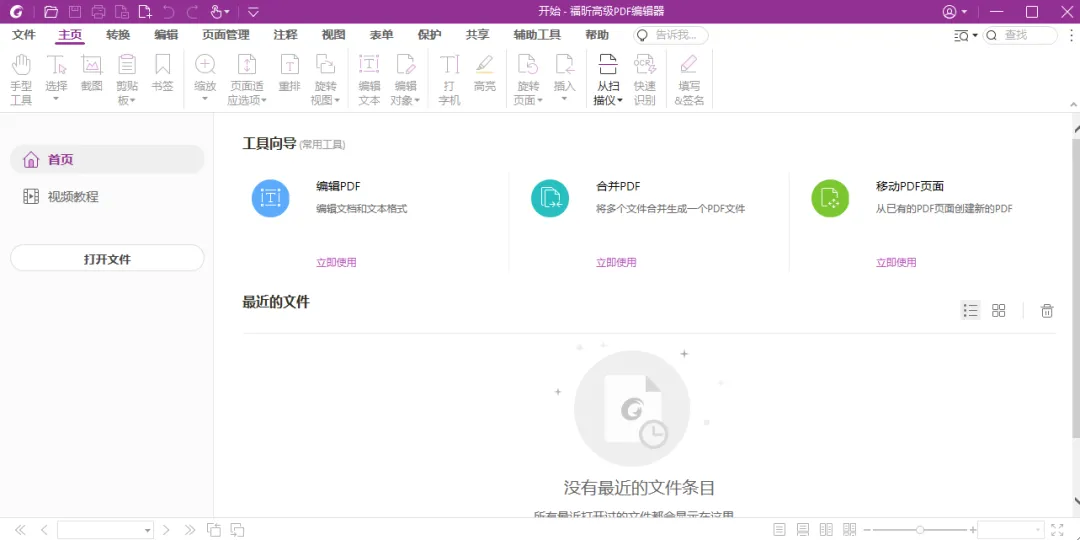Expand the 旋转页面 dropdown
The width and height of the screenshot is (1080, 540).
(540, 101)
